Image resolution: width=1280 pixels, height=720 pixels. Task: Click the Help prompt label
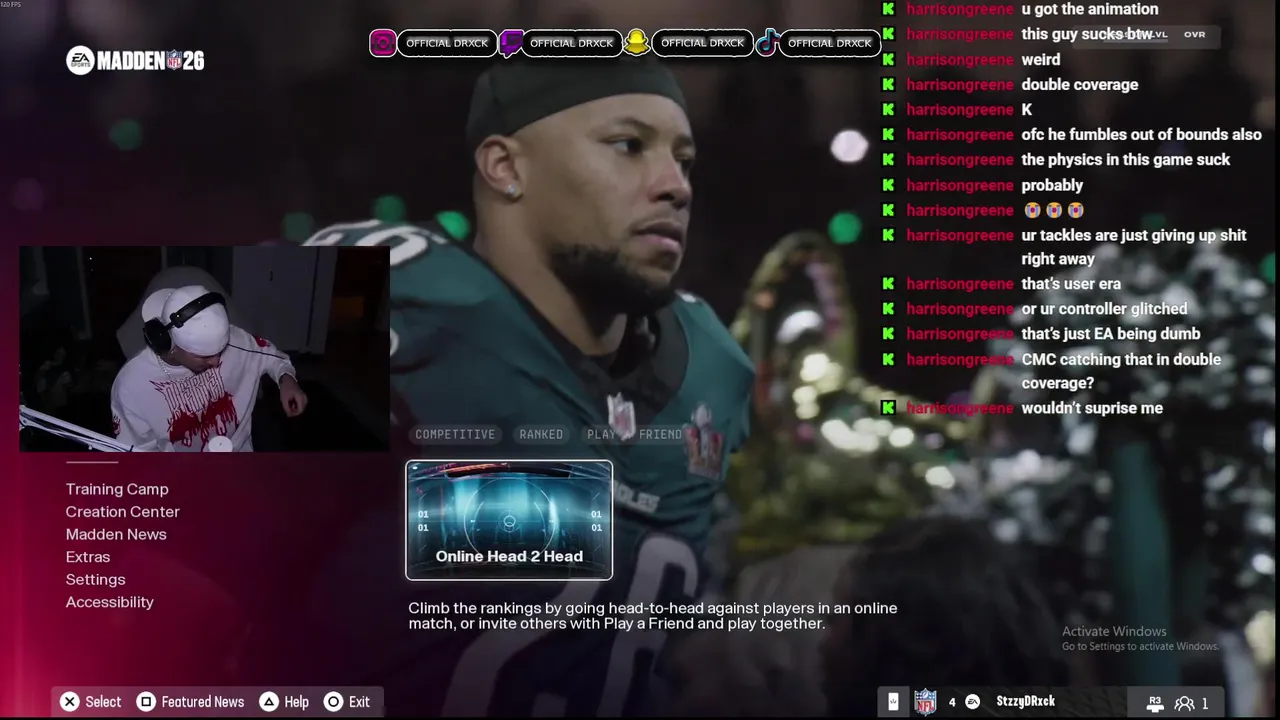[x=297, y=702]
